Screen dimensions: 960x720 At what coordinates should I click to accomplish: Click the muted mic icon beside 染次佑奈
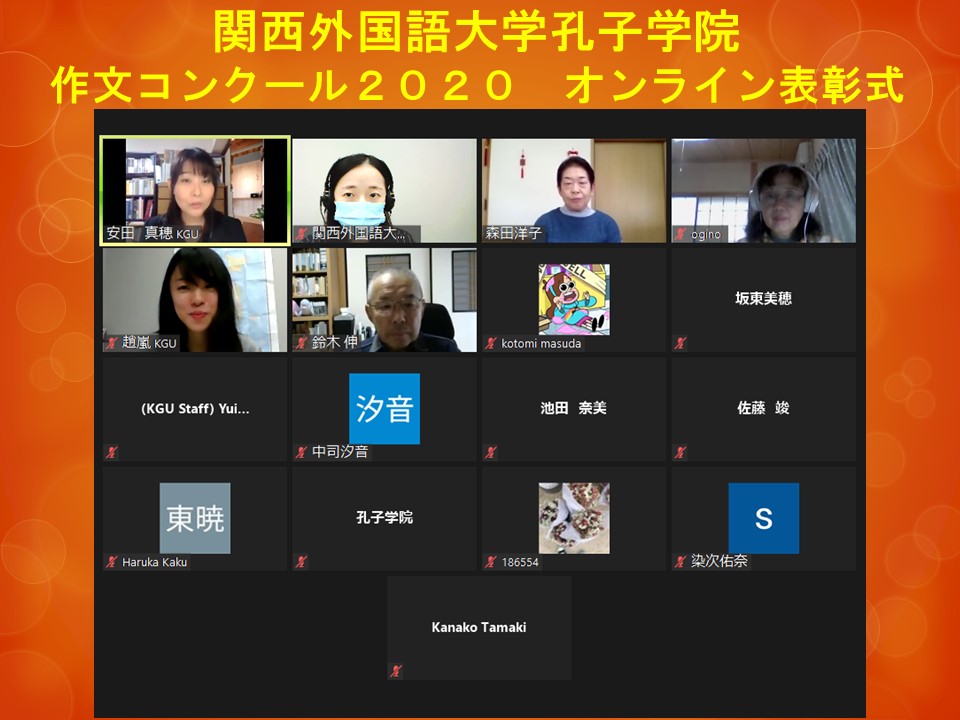click(x=681, y=562)
